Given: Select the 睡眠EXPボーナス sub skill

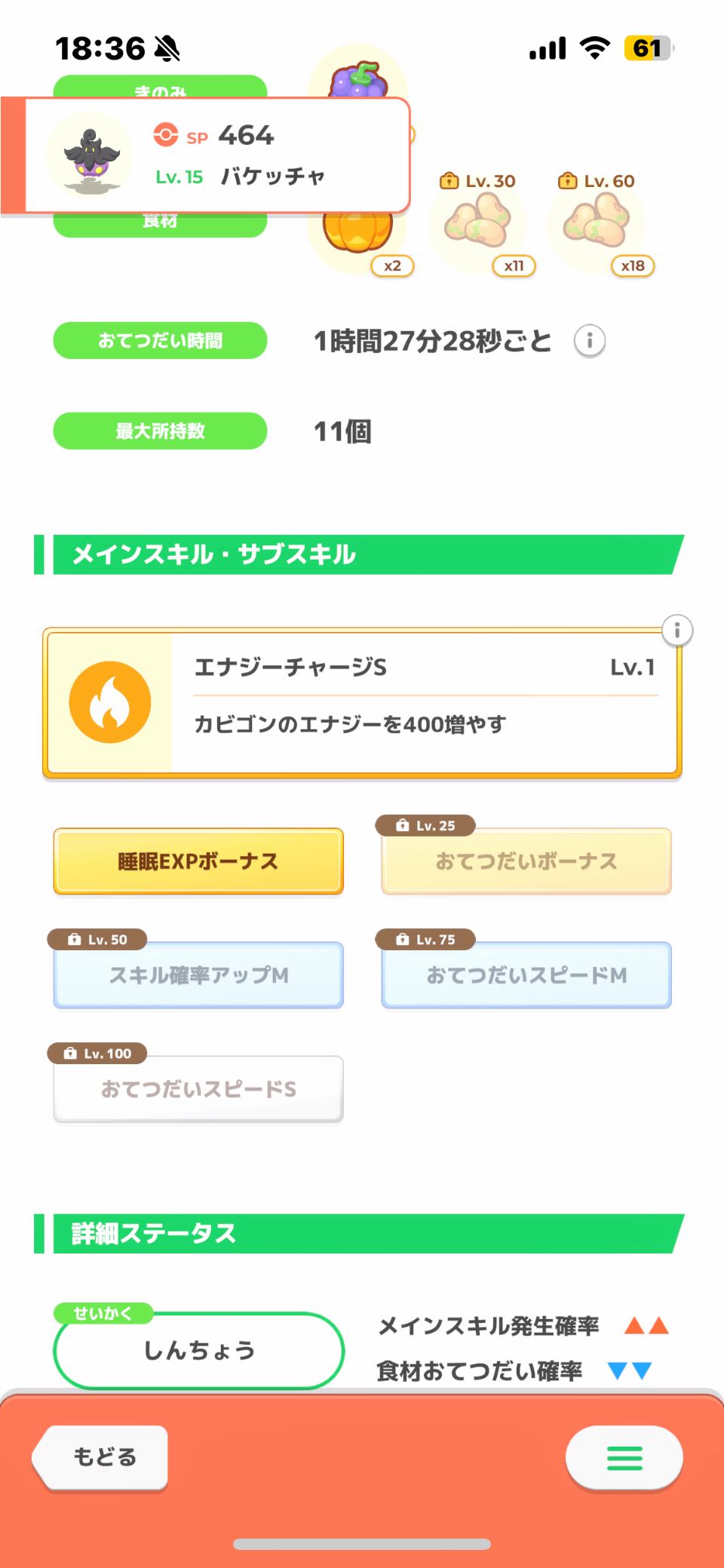Looking at the screenshot, I should tap(198, 861).
